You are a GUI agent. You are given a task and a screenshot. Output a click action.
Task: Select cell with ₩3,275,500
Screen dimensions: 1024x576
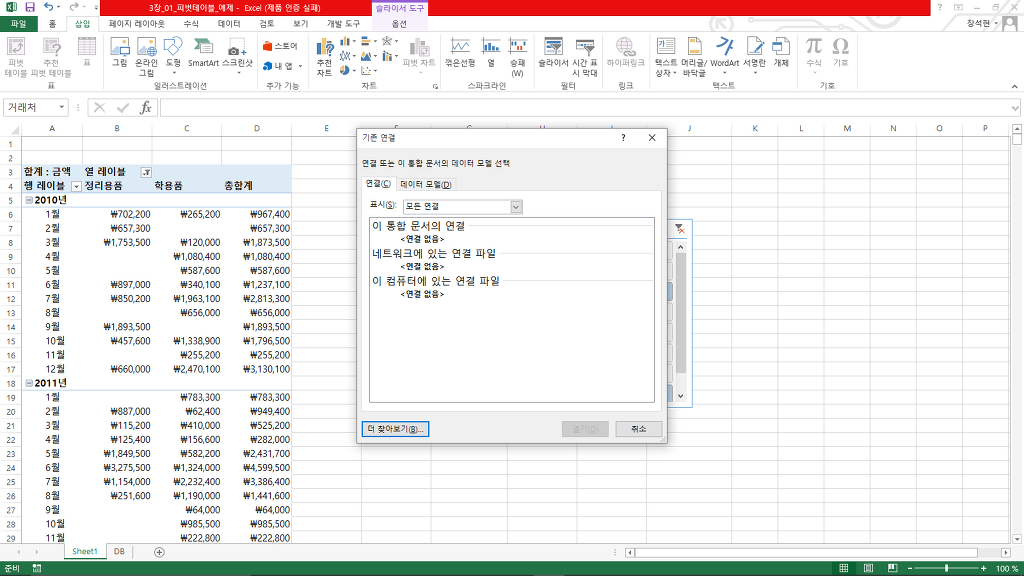118,468
